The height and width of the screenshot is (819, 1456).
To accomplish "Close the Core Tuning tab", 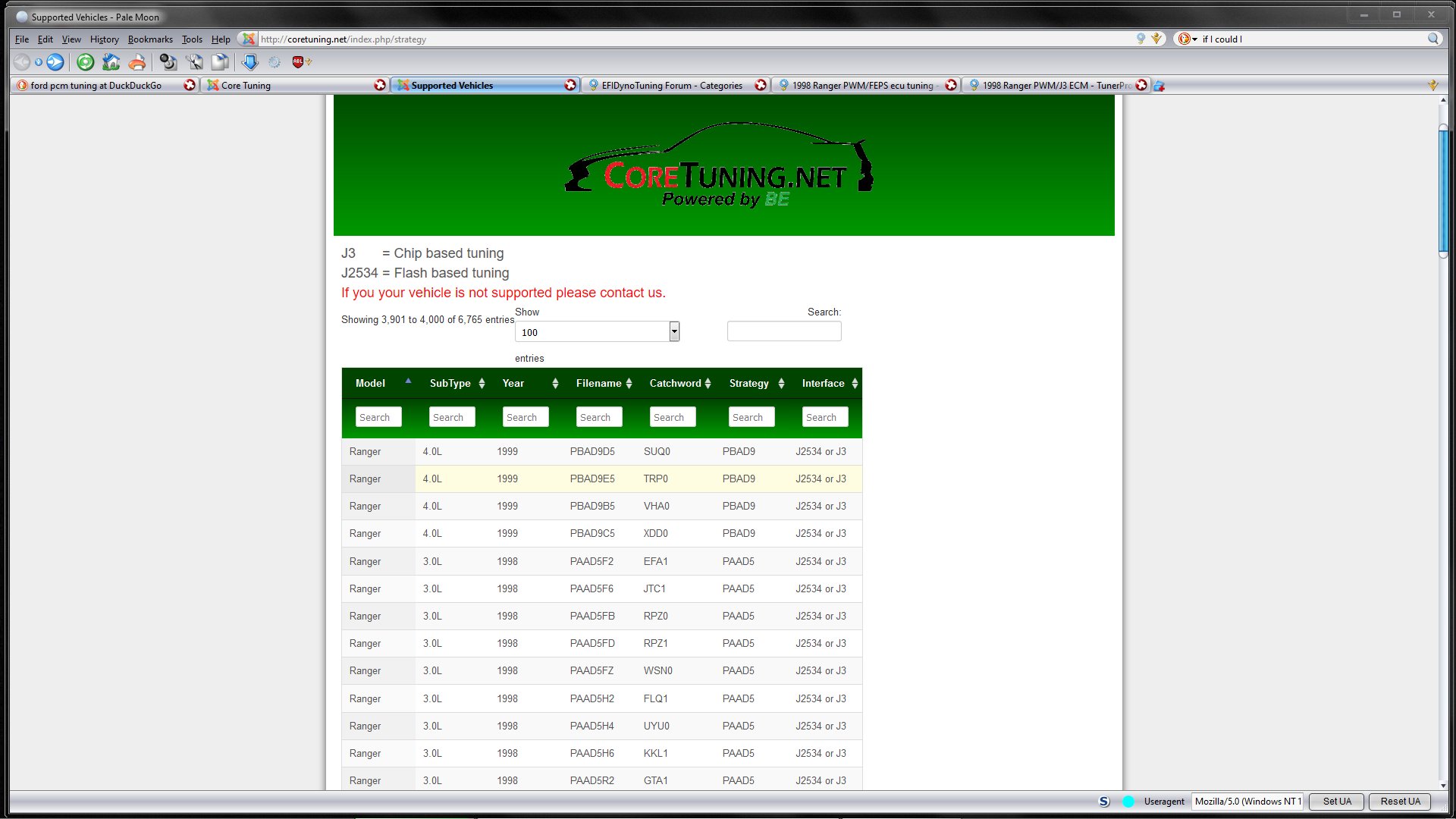I will click(x=380, y=86).
